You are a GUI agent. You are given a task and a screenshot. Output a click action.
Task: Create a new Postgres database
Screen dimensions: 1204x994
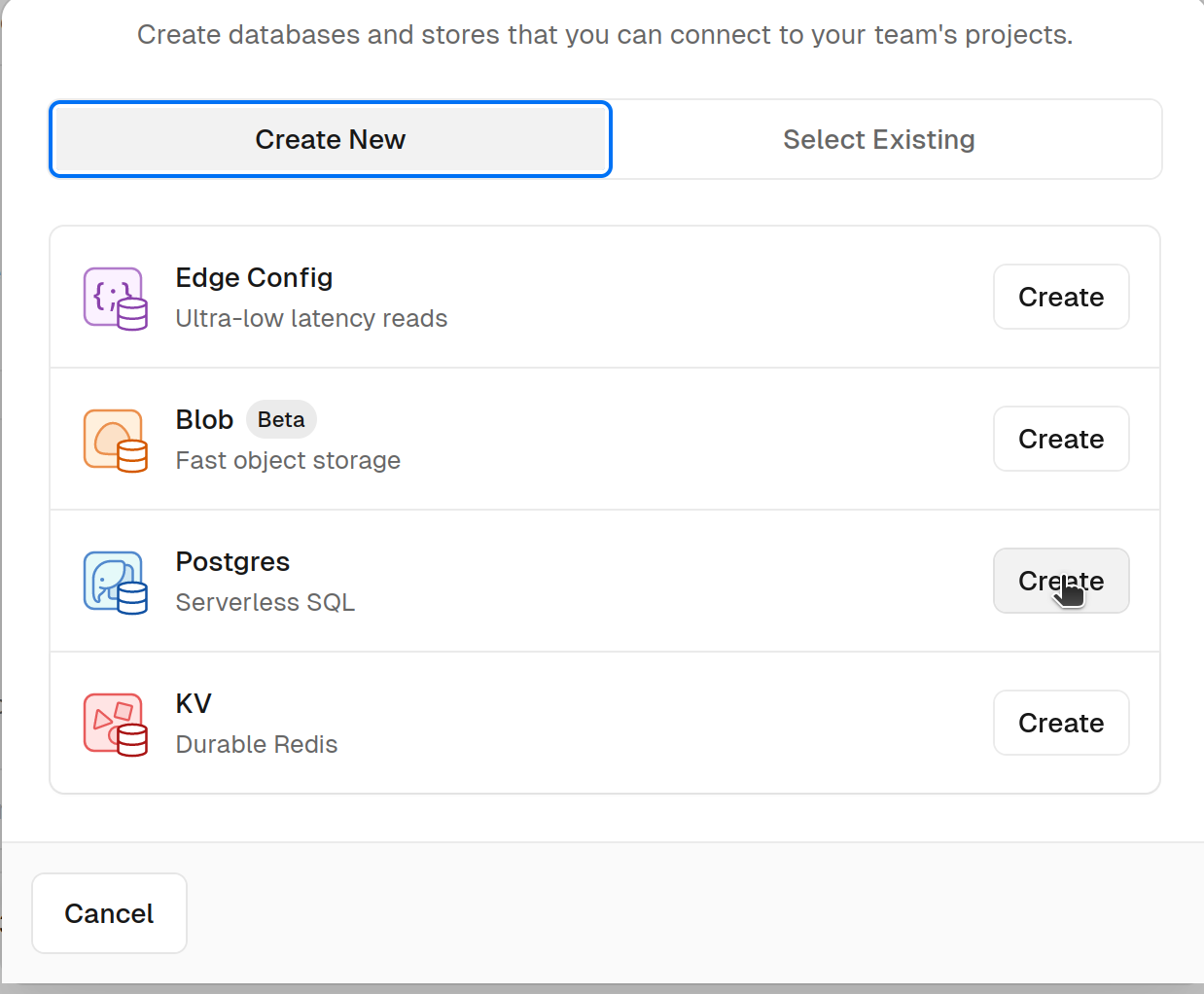(x=1061, y=581)
